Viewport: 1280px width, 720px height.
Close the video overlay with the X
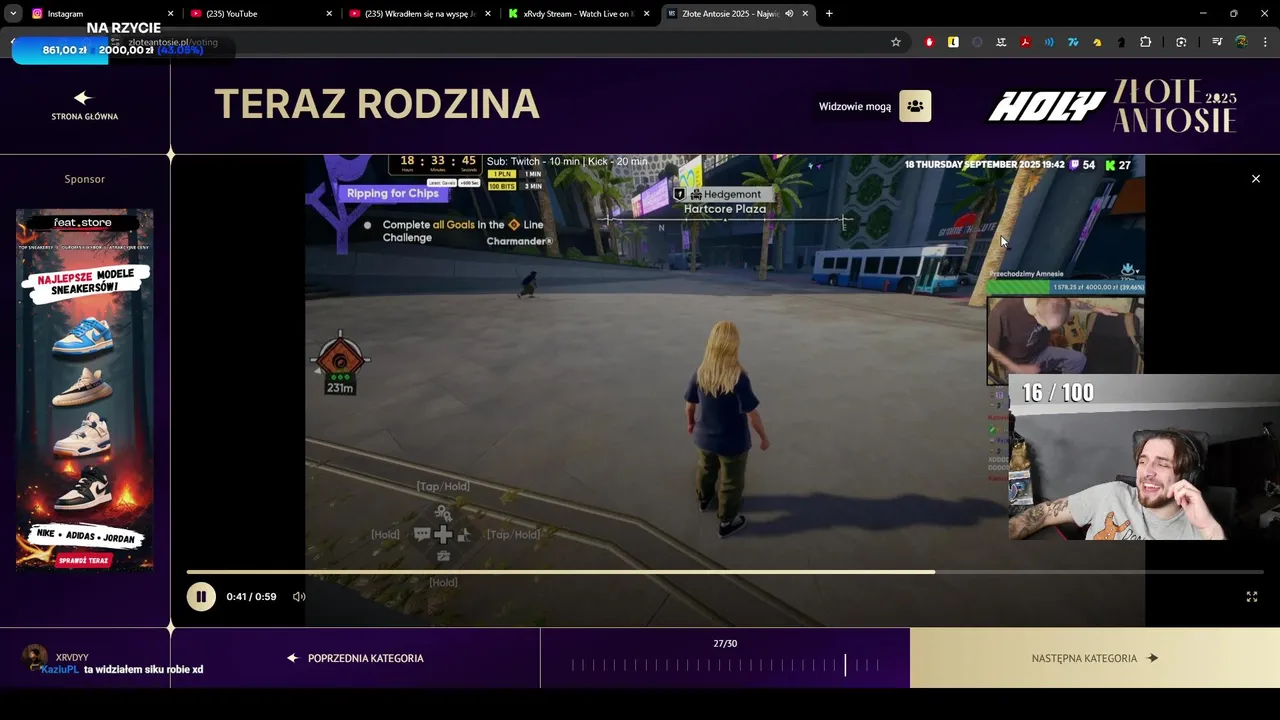(1256, 179)
